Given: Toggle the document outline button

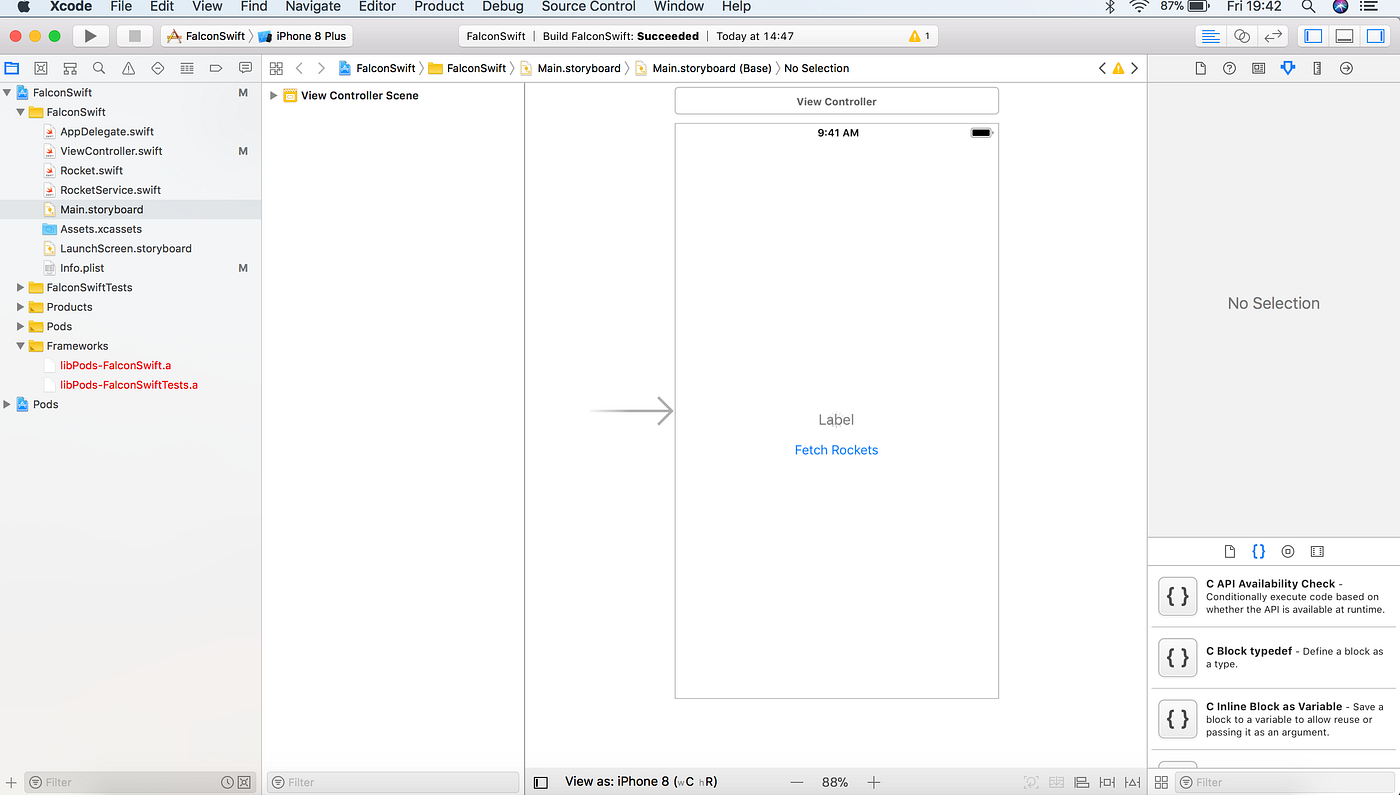Looking at the screenshot, I should pos(541,783).
